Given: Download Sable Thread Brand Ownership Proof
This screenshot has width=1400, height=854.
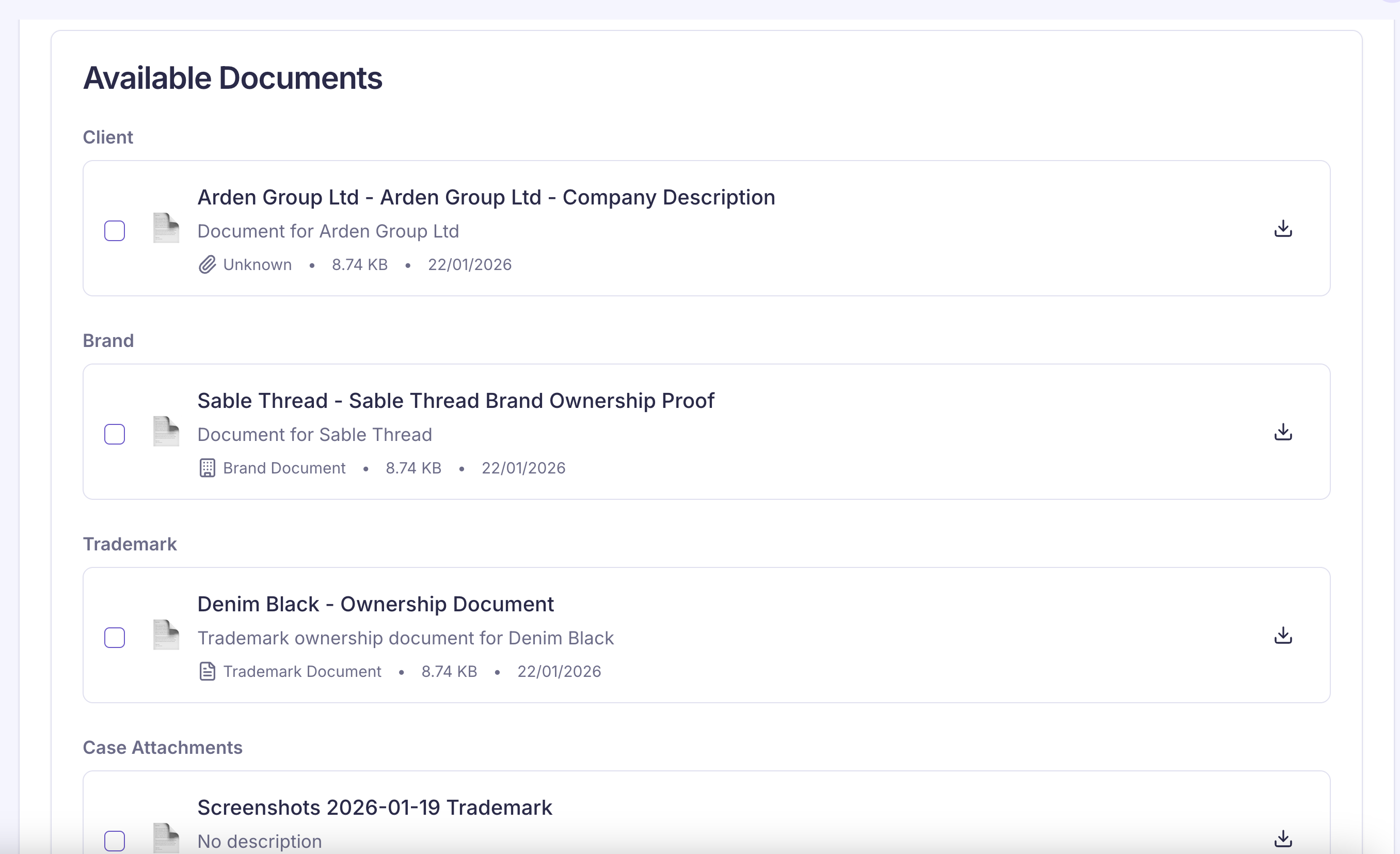Looking at the screenshot, I should tap(1283, 432).
